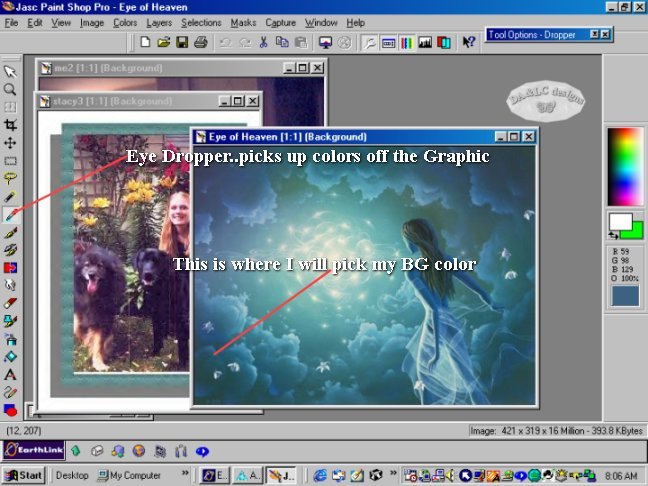Toggle the Histogram window button
Screen dimensions: 648x486
pos(425,42)
